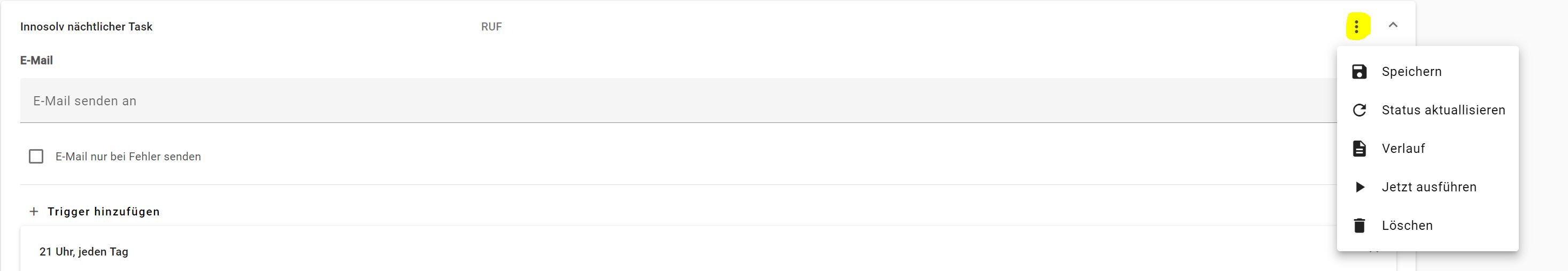The width and height of the screenshot is (1568, 271).
Task: Click the 'Innosolv nächtlicher Task' title
Action: (x=87, y=27)
